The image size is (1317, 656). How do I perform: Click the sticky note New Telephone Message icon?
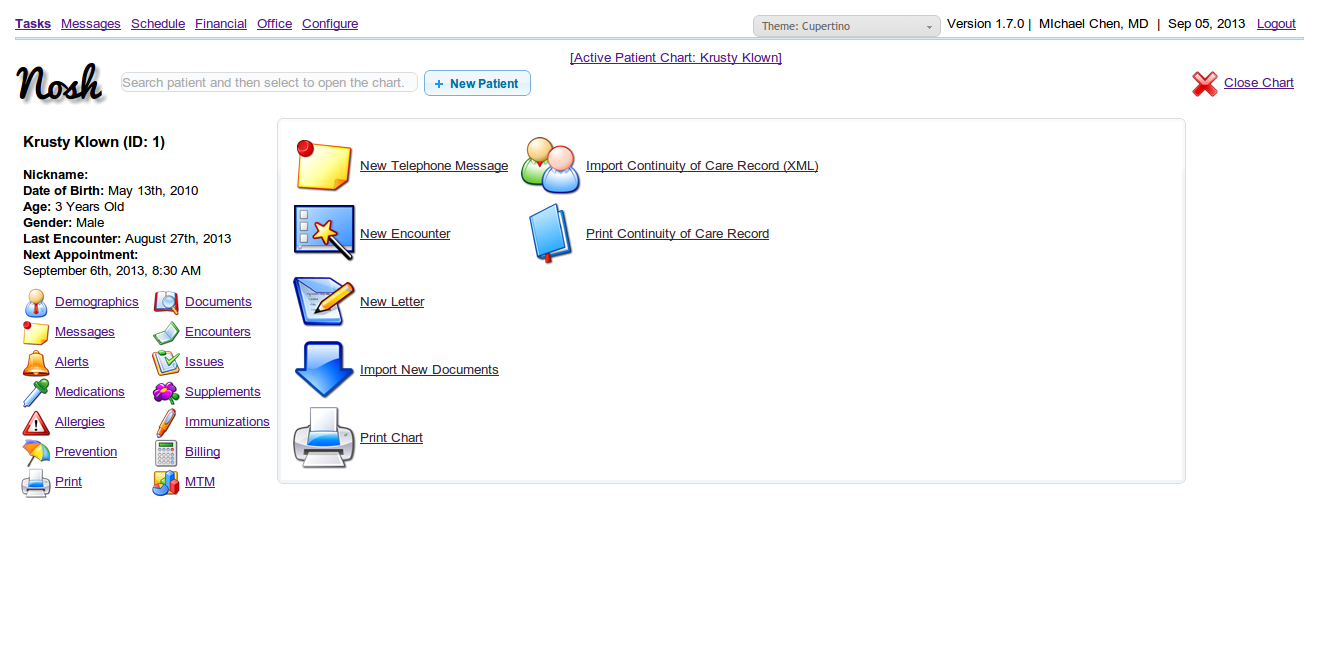pyautogui.click(x=324, y=165)
